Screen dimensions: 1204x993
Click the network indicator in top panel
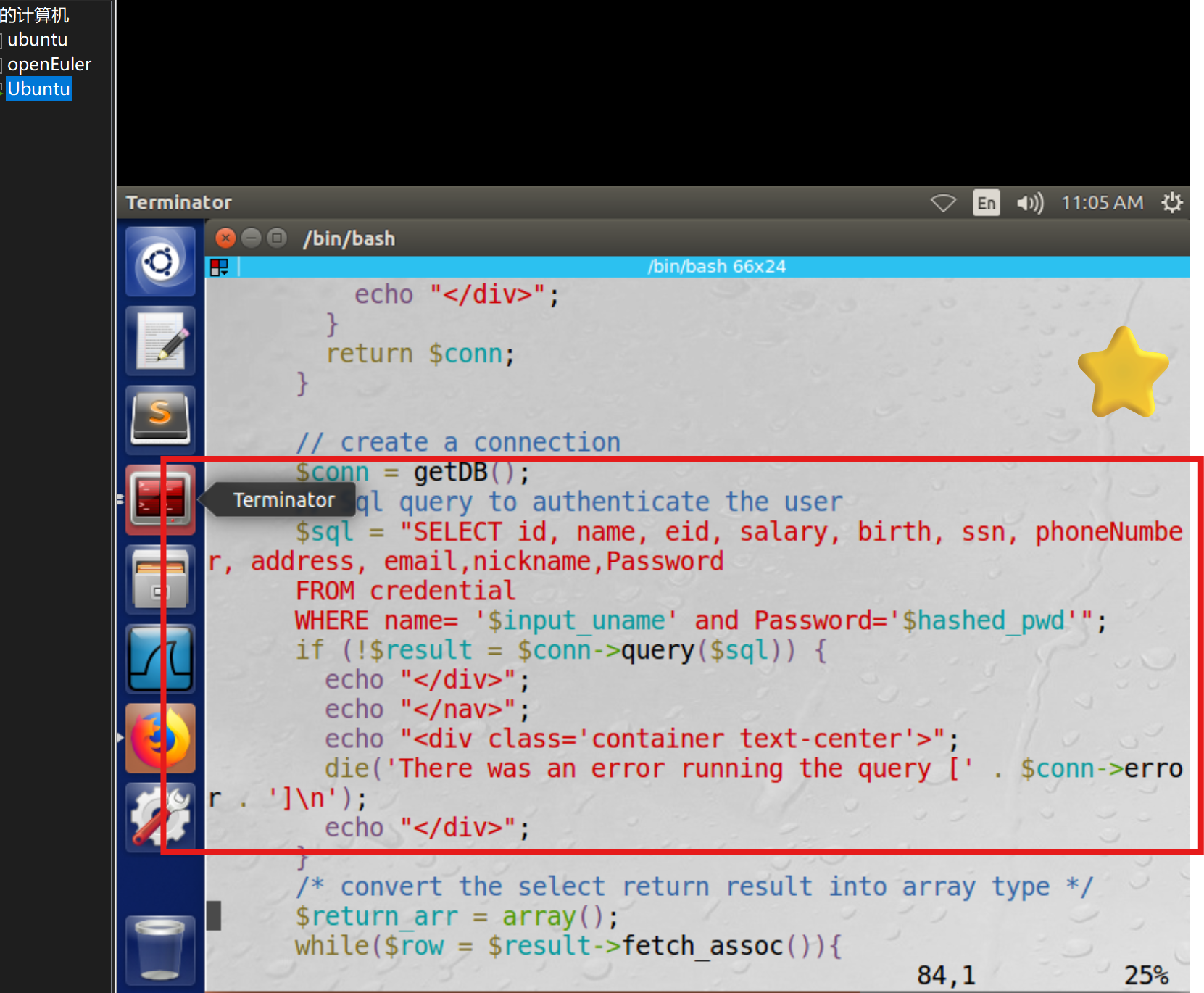coord(943,203)
